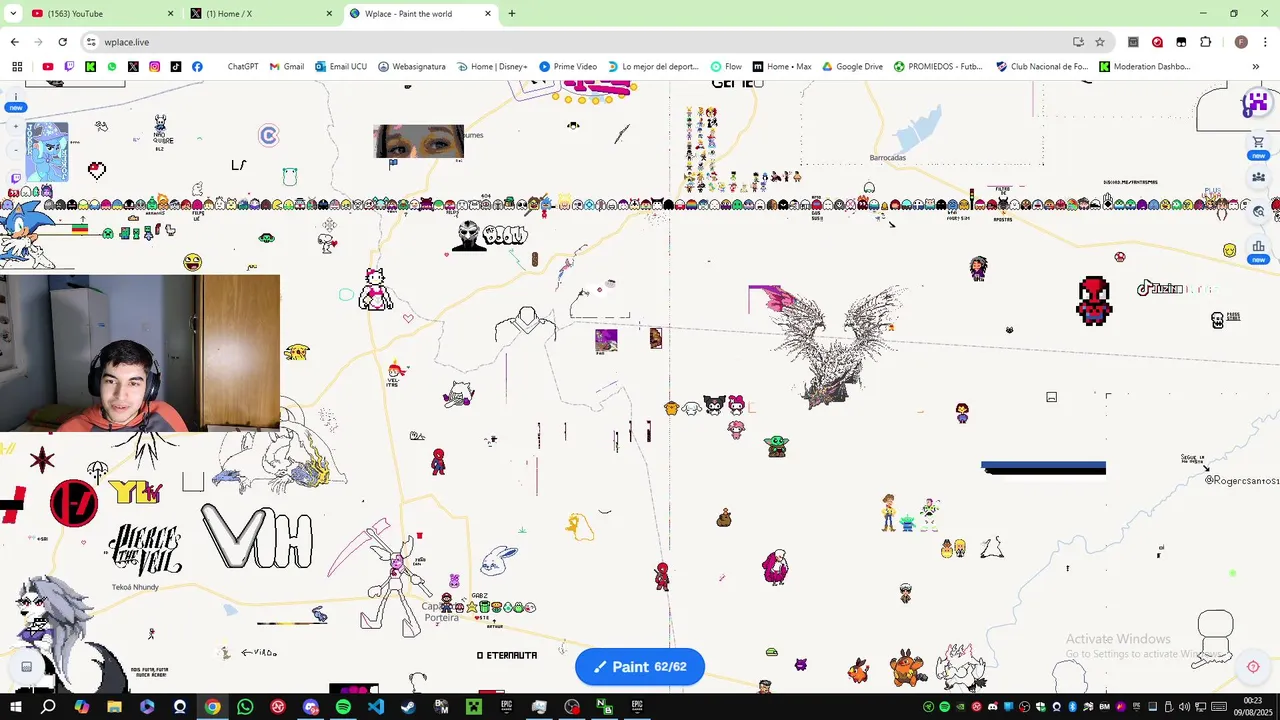Open Visual Studio Code from the taskbar
The image size is (1280, 720).
click(376, 707)
